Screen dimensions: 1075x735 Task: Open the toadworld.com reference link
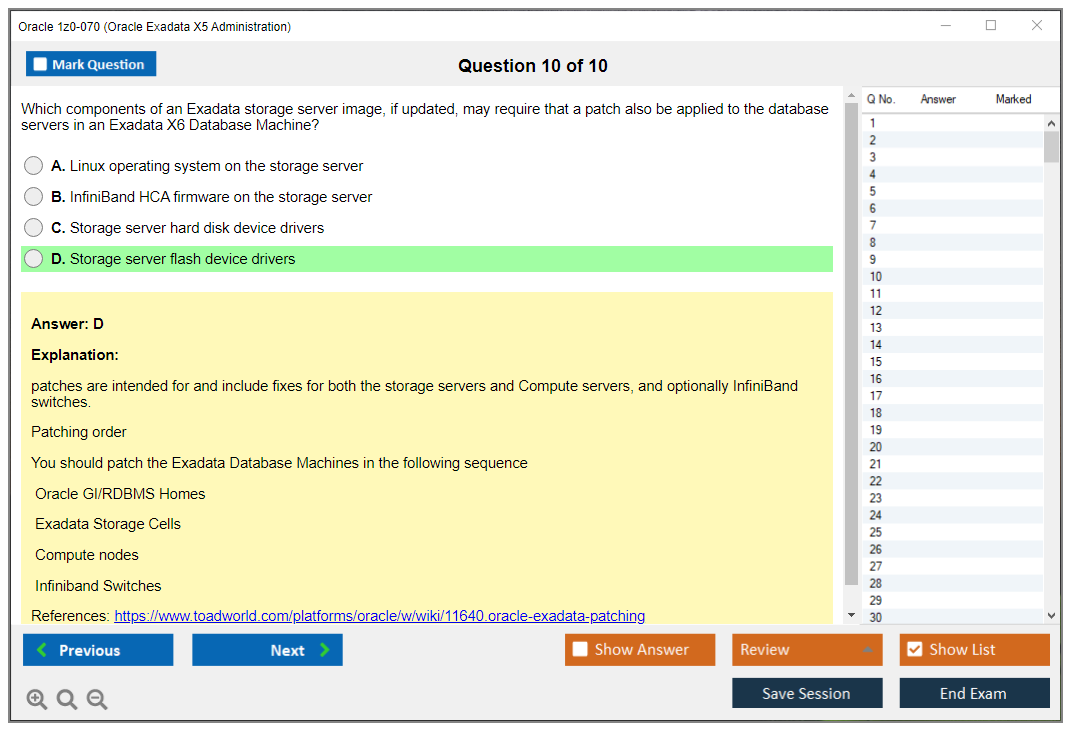379,616
